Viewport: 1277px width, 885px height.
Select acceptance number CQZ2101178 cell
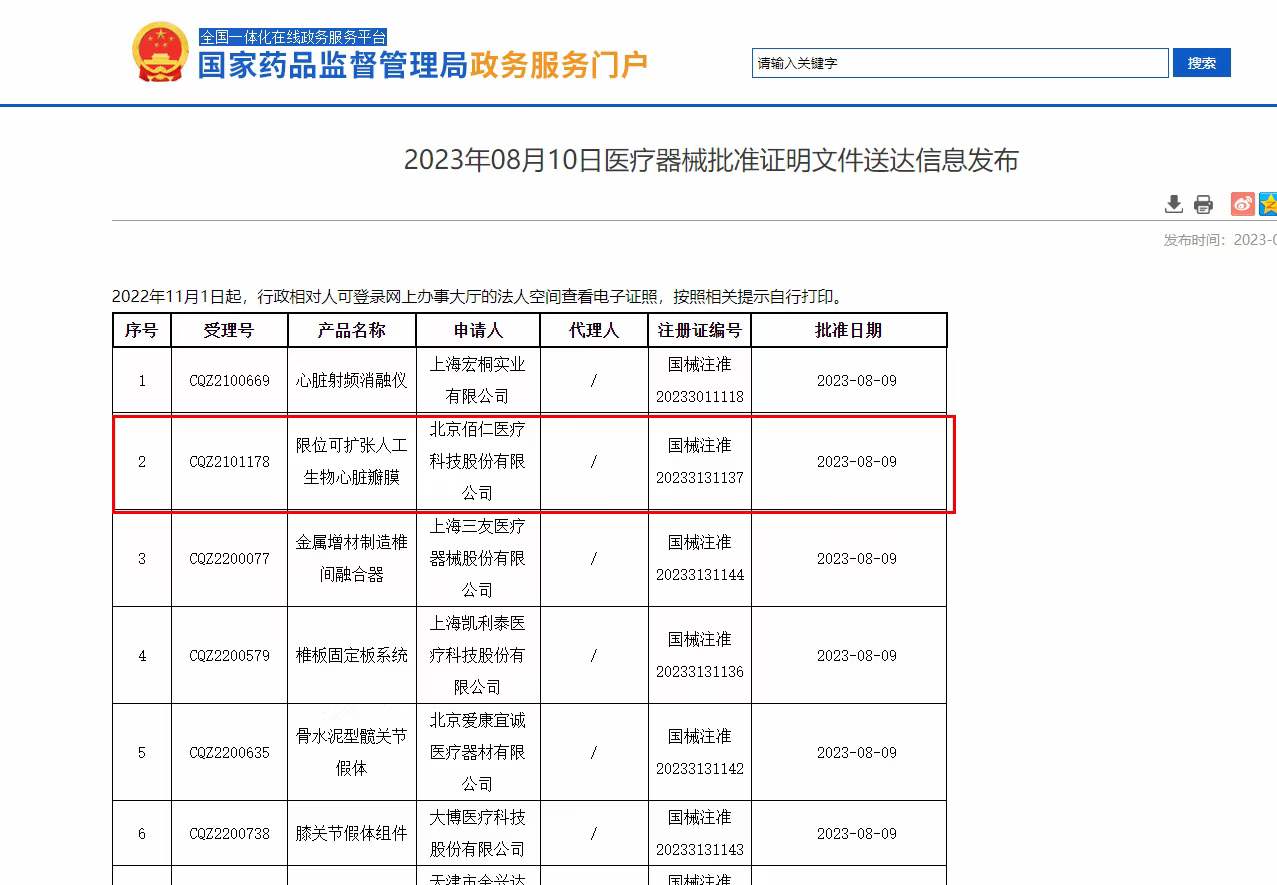pyautogui.click(x=229, y=462)
